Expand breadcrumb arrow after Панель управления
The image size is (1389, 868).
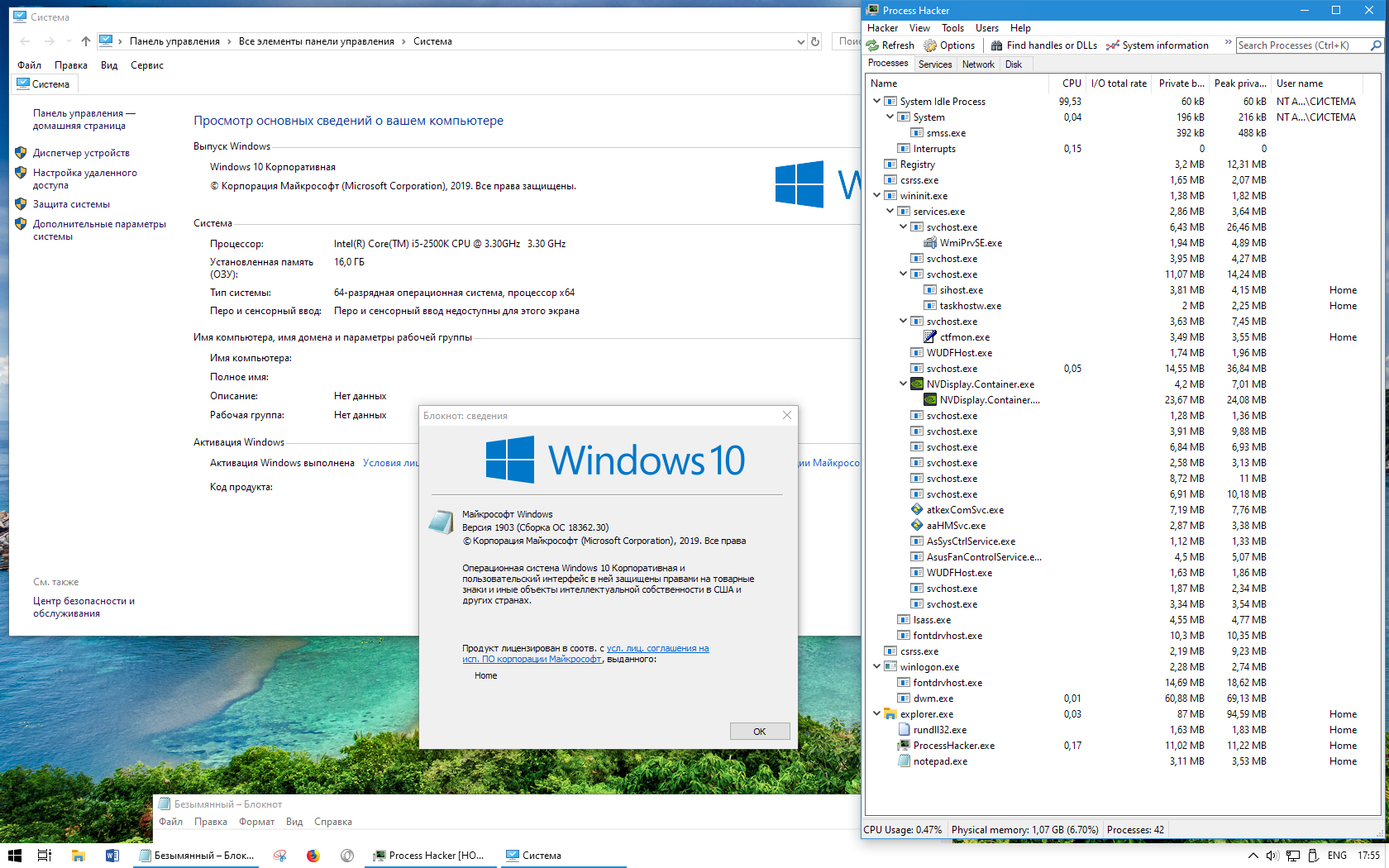[x=230, y=41]
